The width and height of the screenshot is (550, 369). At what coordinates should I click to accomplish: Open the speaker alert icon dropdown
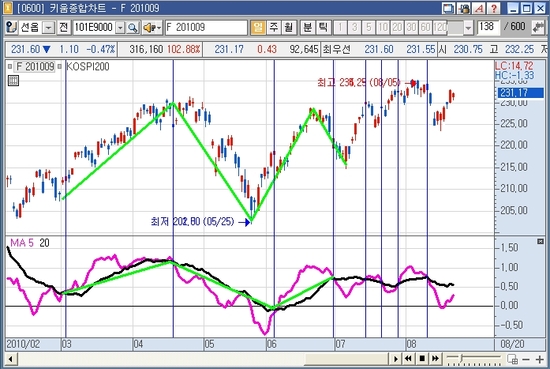tap(152, 27)
